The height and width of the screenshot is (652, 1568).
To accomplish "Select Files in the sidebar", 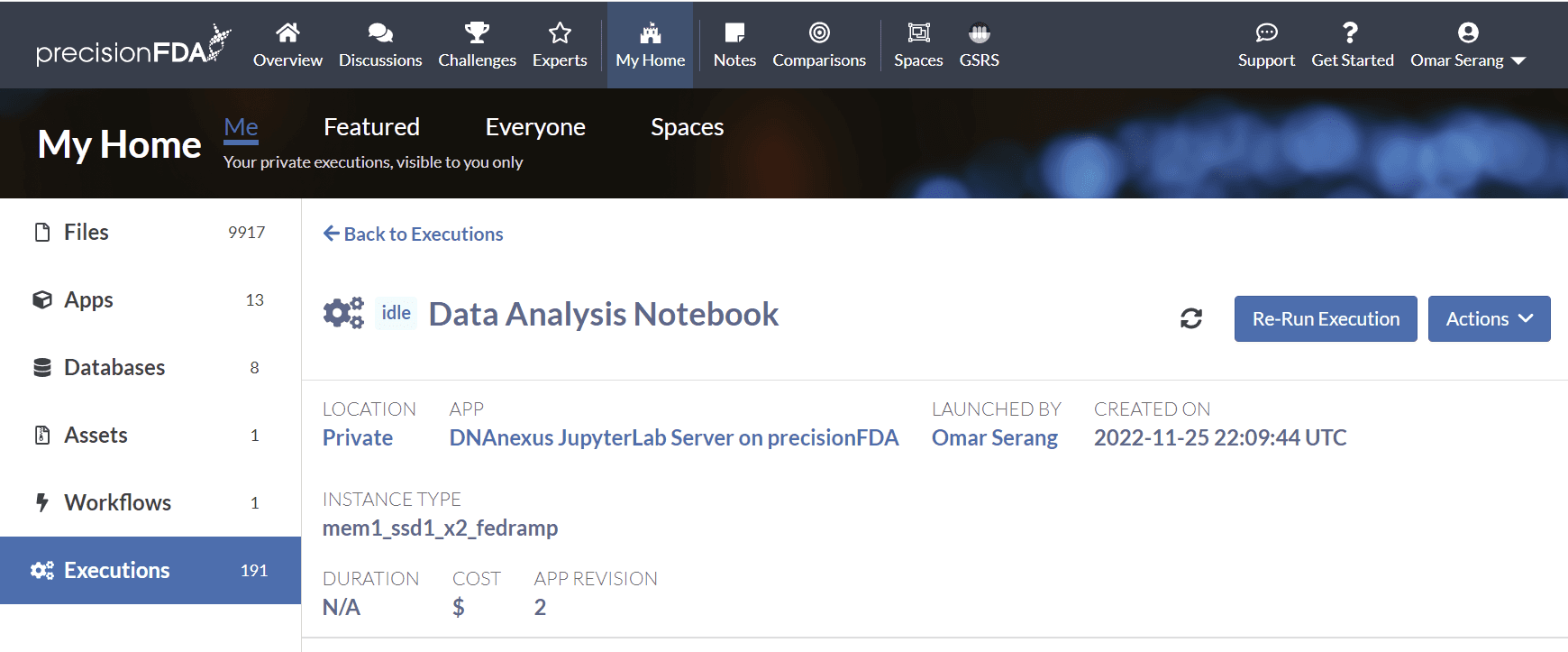I will coord(87,233).
